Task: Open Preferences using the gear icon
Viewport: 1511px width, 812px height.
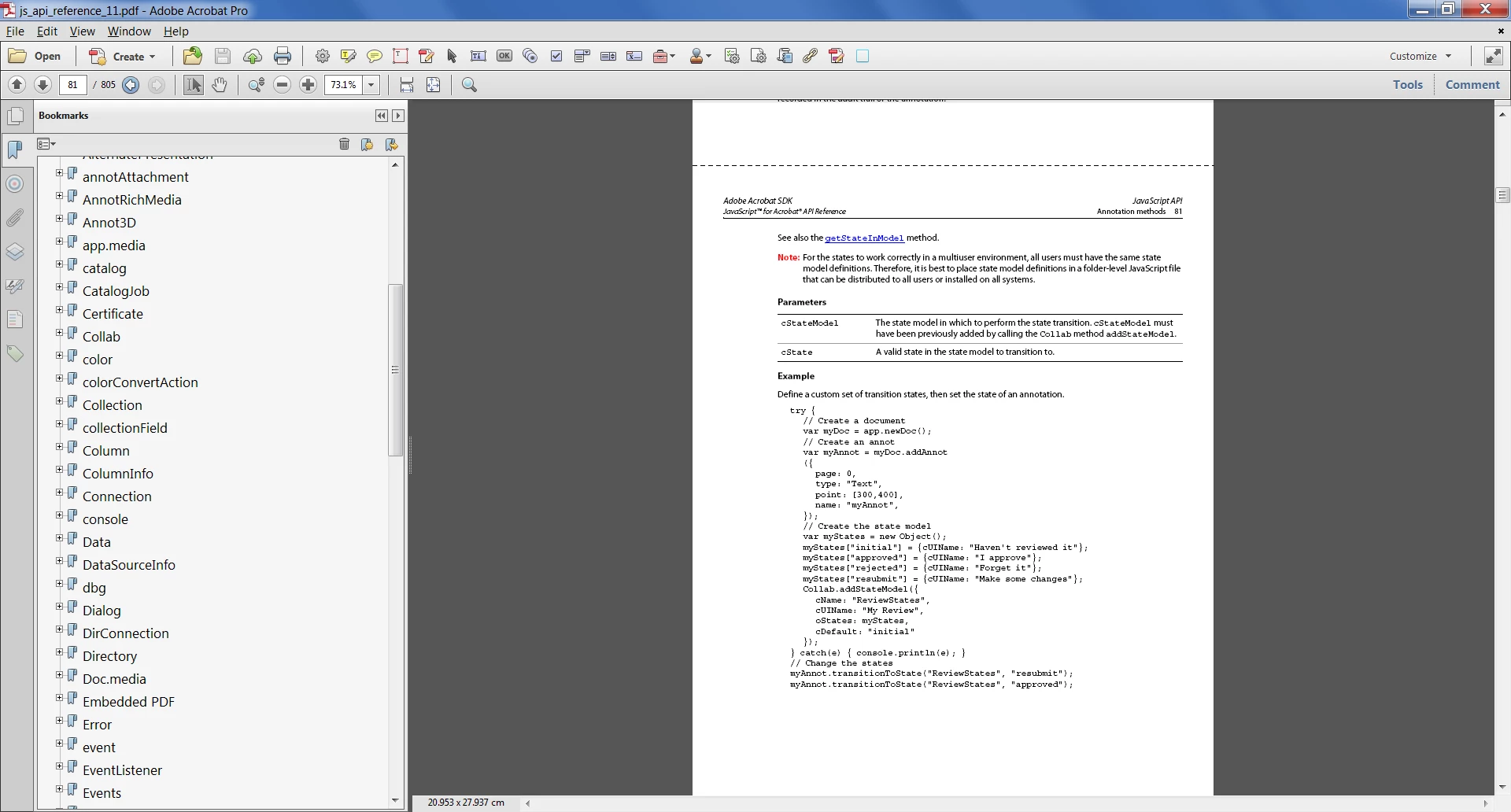Action: pos(323,56)
